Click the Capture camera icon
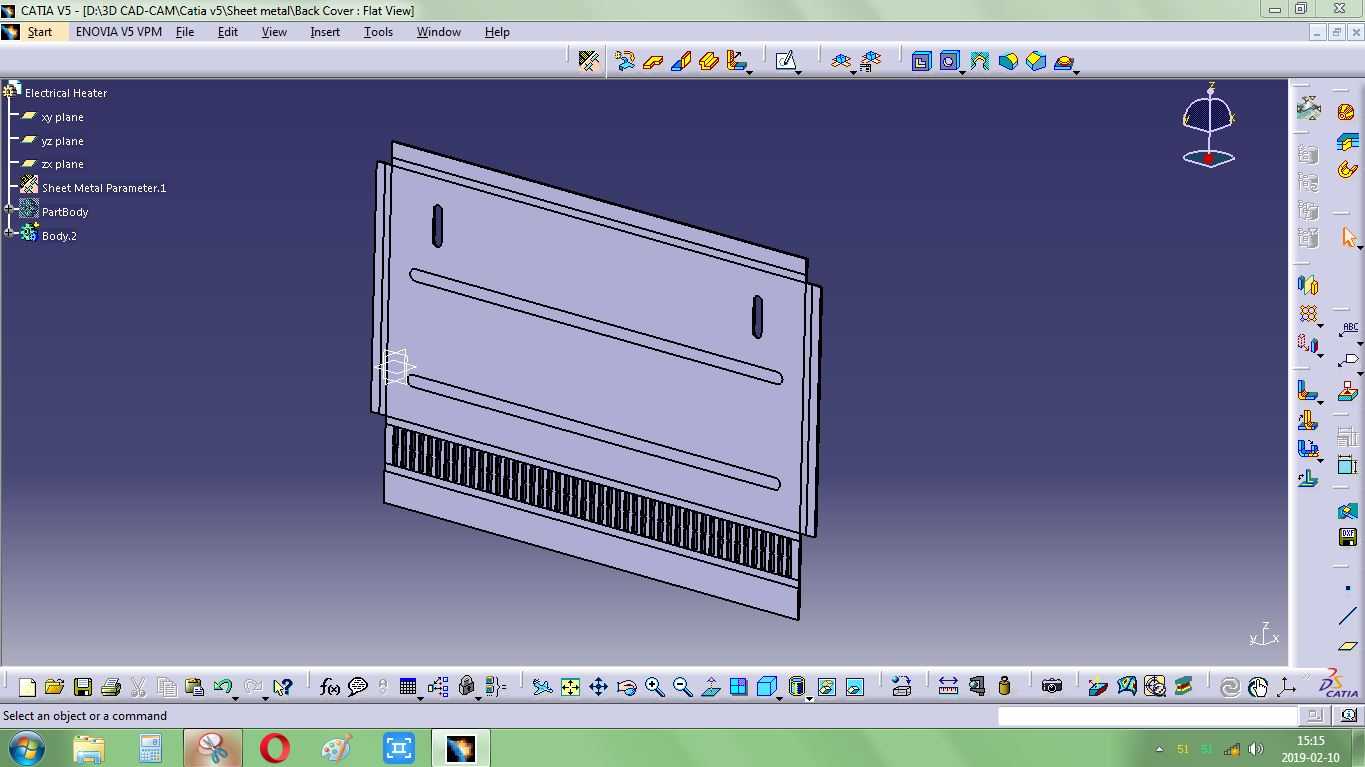This screenshot has width=1365, height=767. tap(1051, 687)
